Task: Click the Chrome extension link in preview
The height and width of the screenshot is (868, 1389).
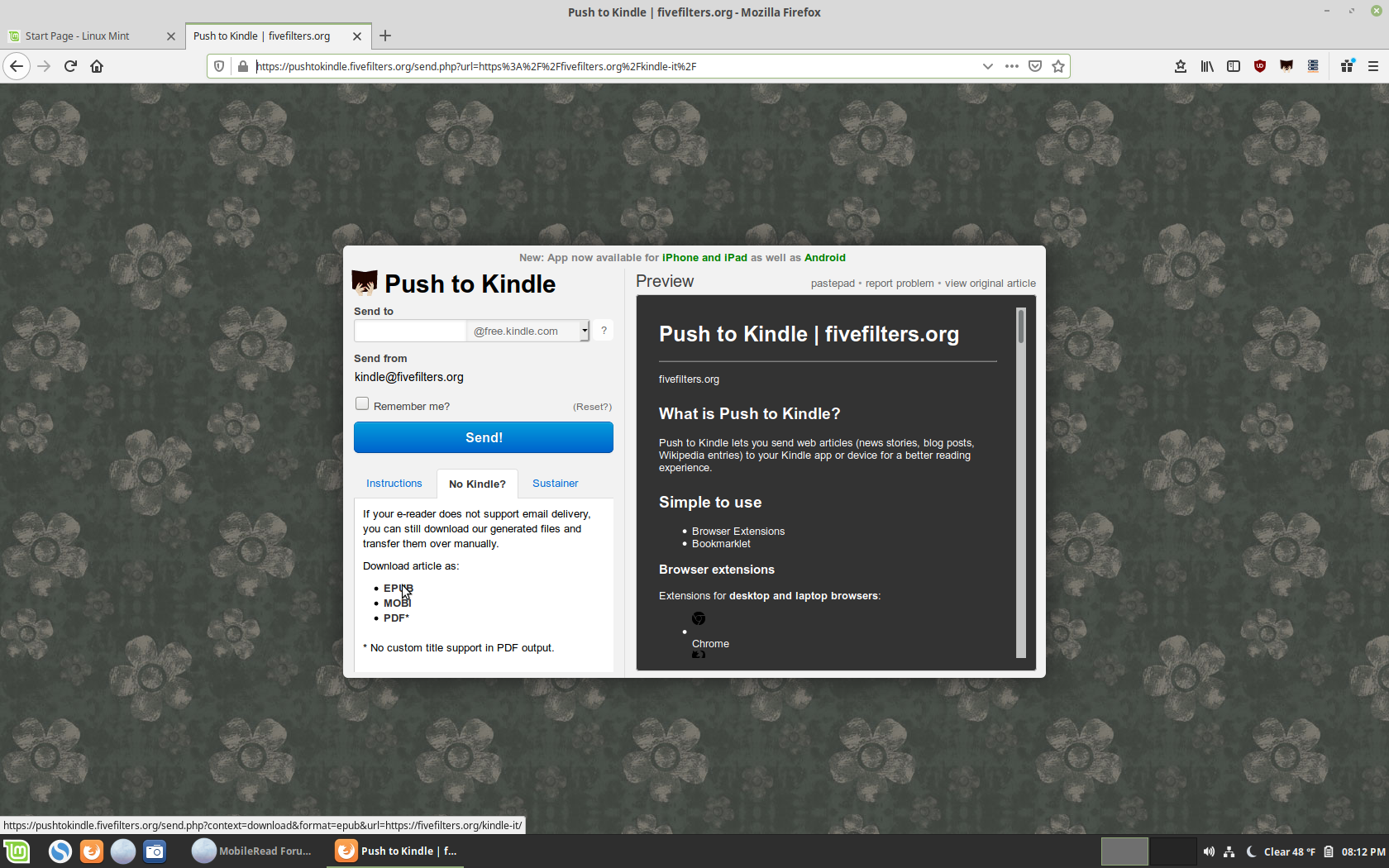Action: click(x=710, y=644)
